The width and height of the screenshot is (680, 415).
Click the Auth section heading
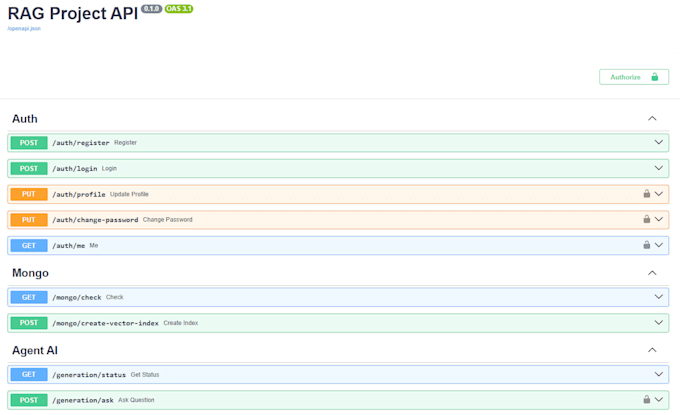(25, 119)
